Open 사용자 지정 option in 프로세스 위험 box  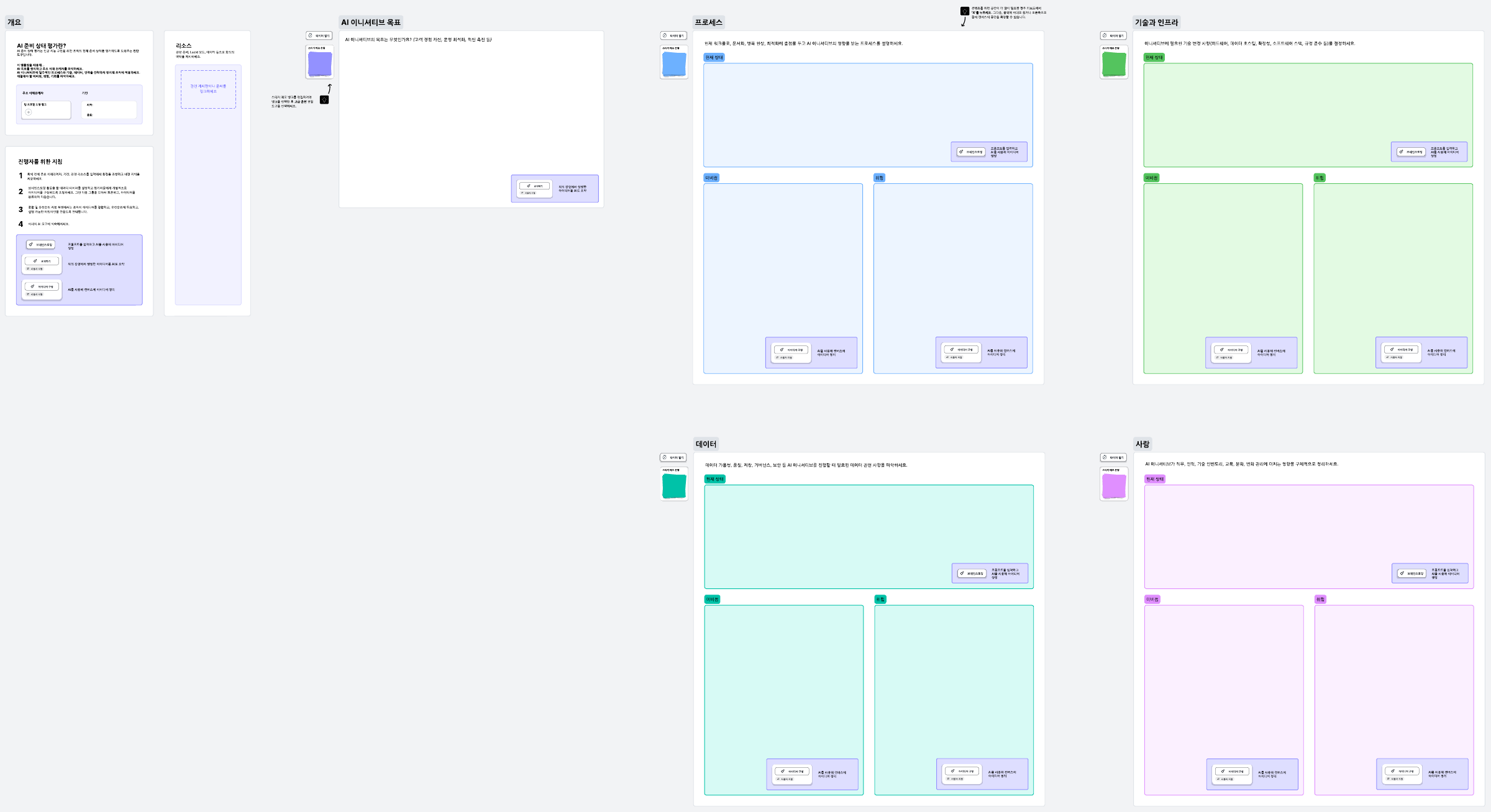pos(954,357)
